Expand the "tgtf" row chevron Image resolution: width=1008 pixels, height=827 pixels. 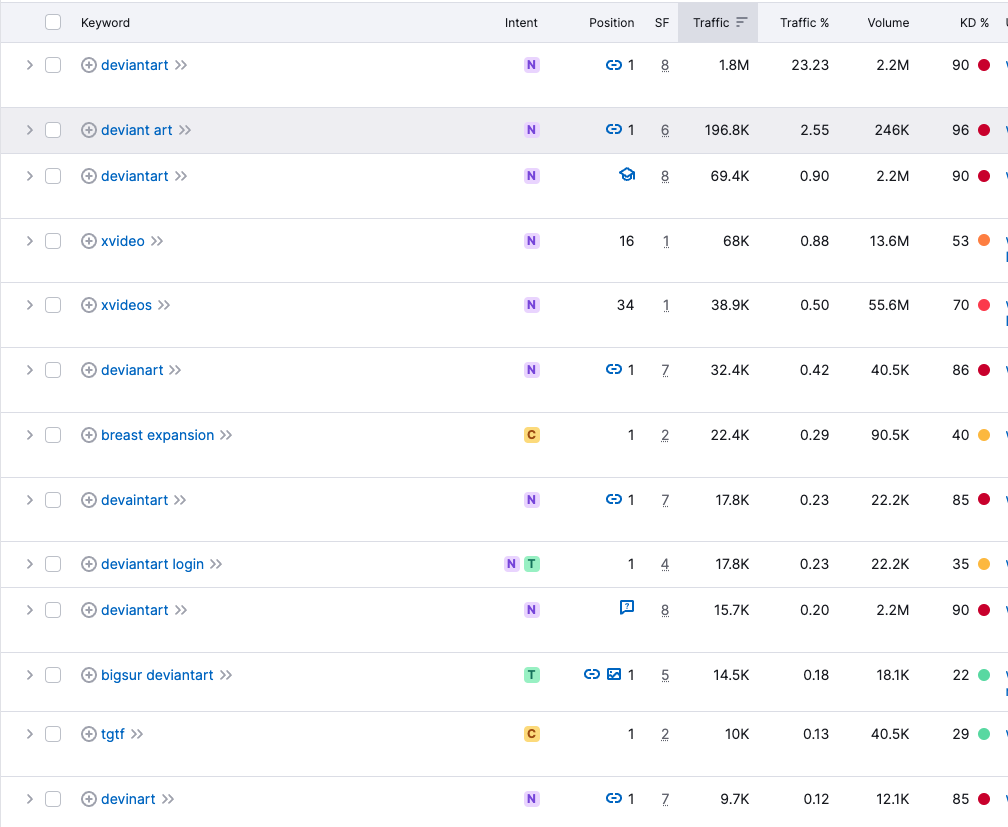click(30, 734)
